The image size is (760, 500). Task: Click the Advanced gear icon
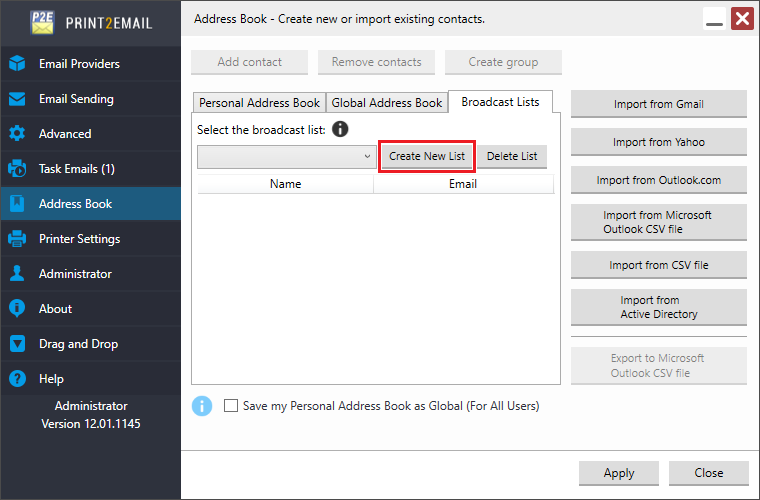(x=17, y=134)
